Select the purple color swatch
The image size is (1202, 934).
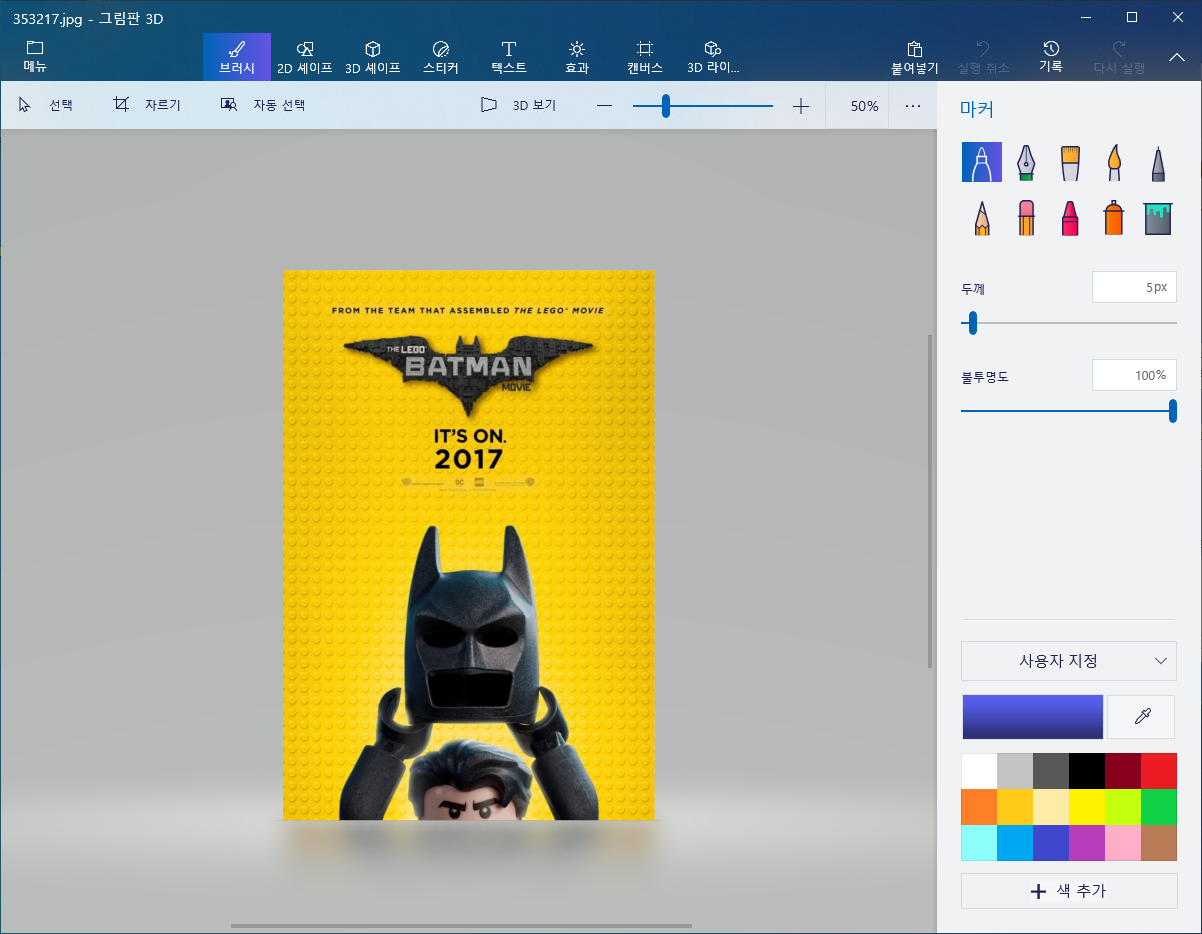[1087, 843]
